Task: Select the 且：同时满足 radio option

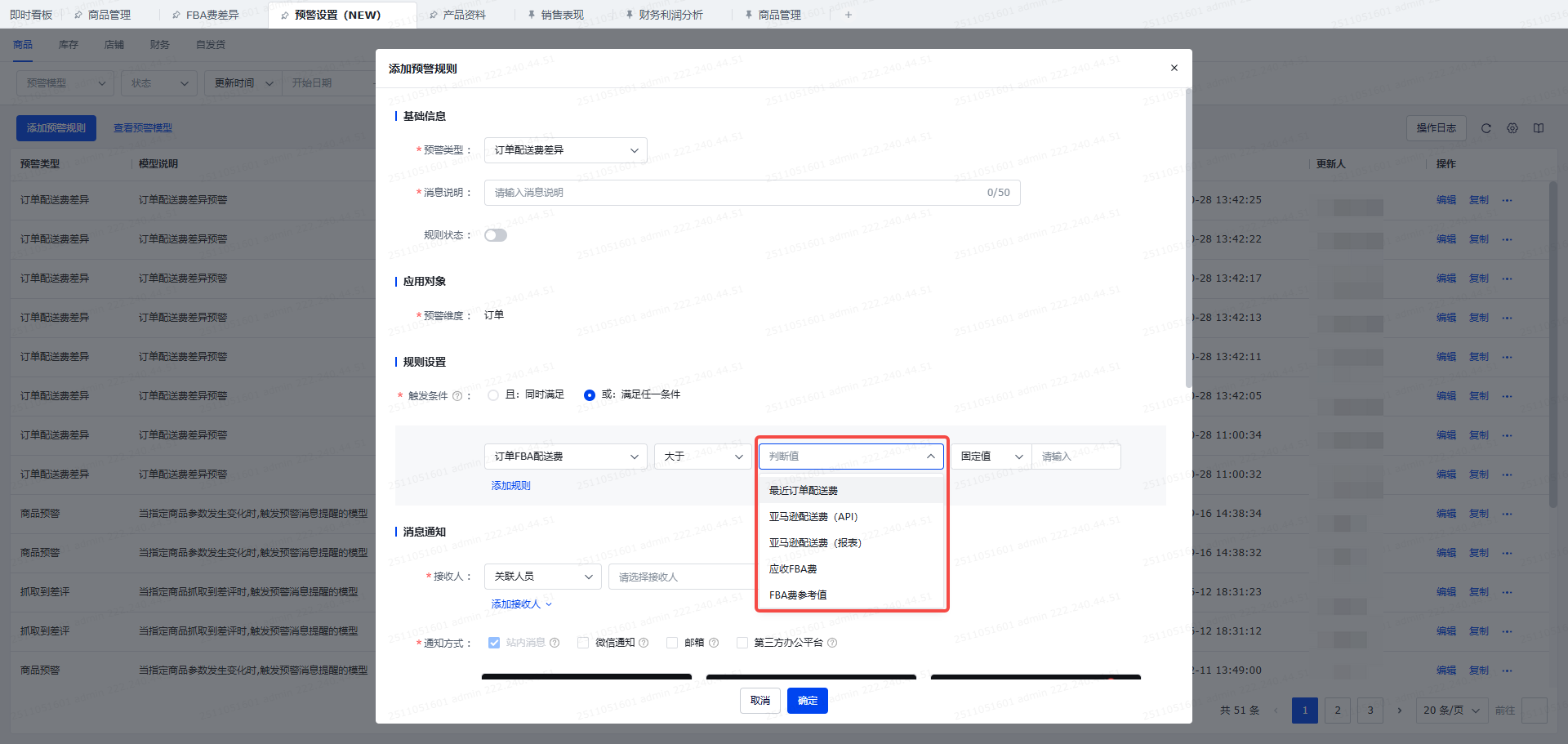Action: click(493, 395)
